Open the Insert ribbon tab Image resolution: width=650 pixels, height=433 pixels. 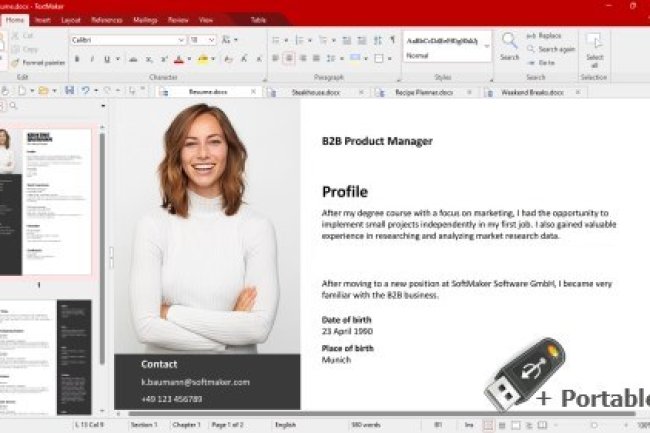43,20
